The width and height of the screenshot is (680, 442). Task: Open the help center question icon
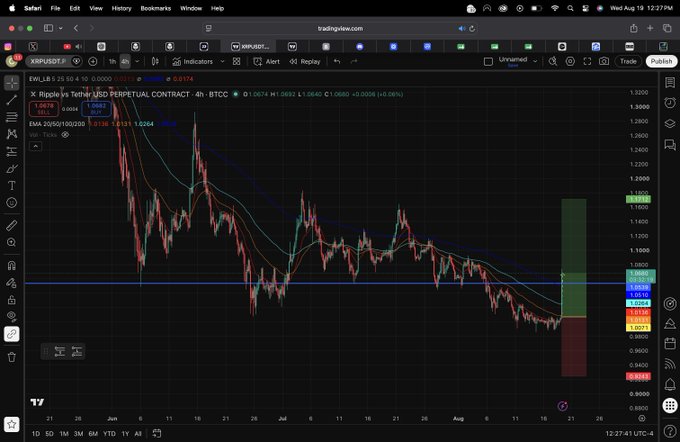click(x=670, y=430)
